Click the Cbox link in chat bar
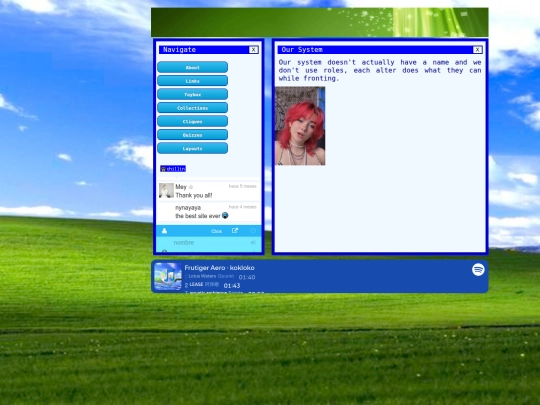Image resolution: width=540 pixels, height=405 pixels. click(216, 231)
